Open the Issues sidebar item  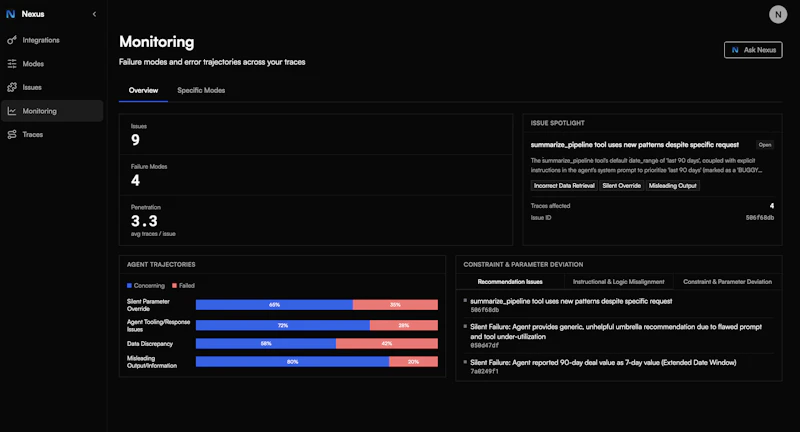click(x=52, y=87)
